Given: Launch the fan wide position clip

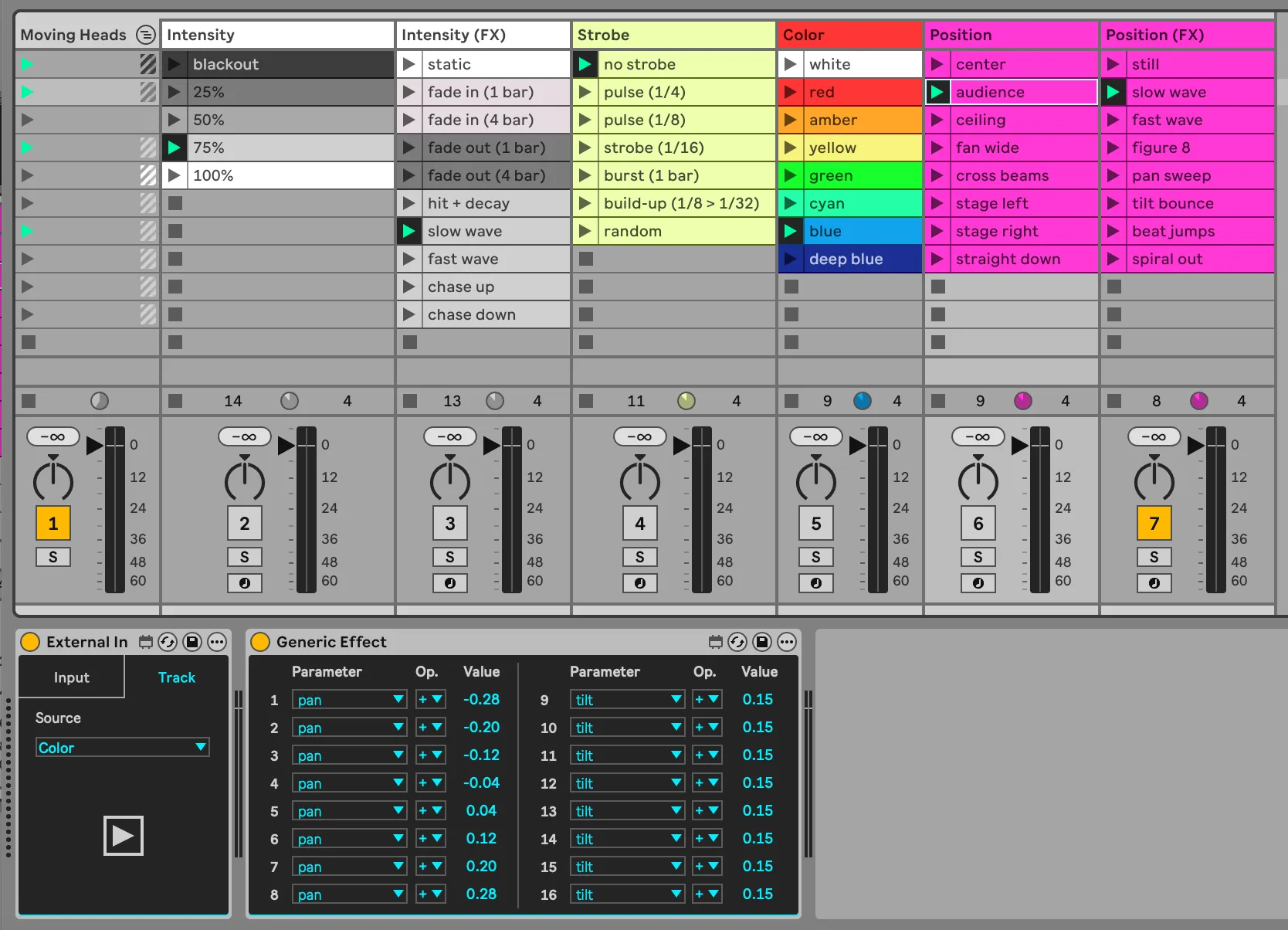Looking at the screenshot, I should tap(937, 148).
